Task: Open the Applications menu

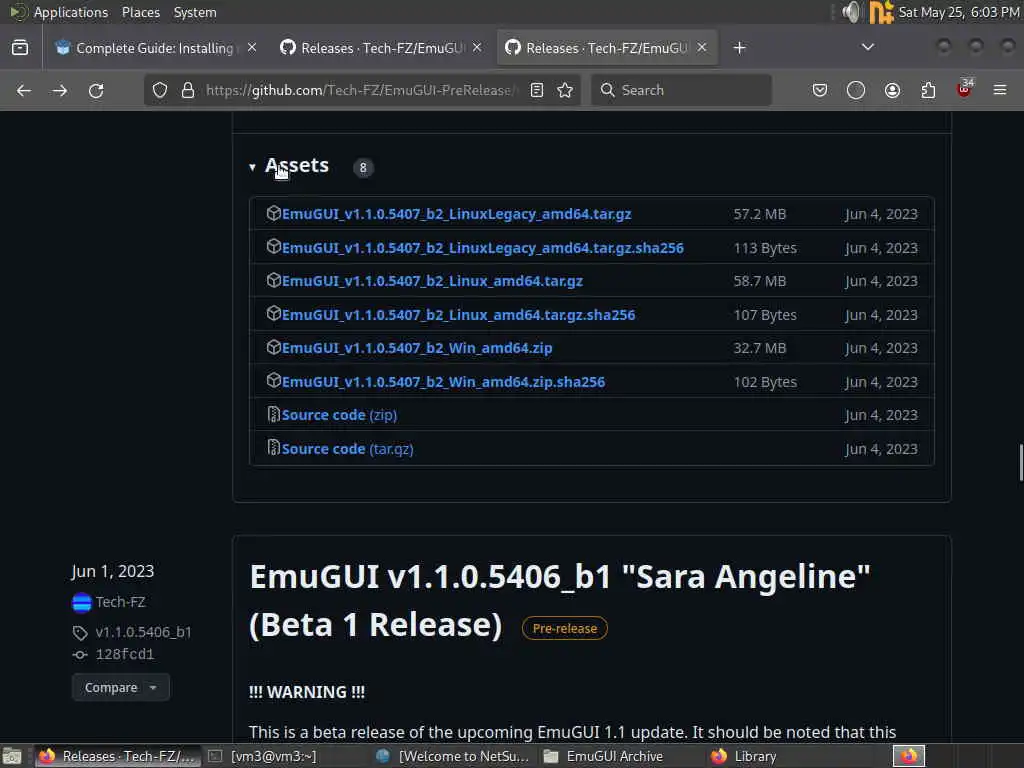Action: pos(71,12)
